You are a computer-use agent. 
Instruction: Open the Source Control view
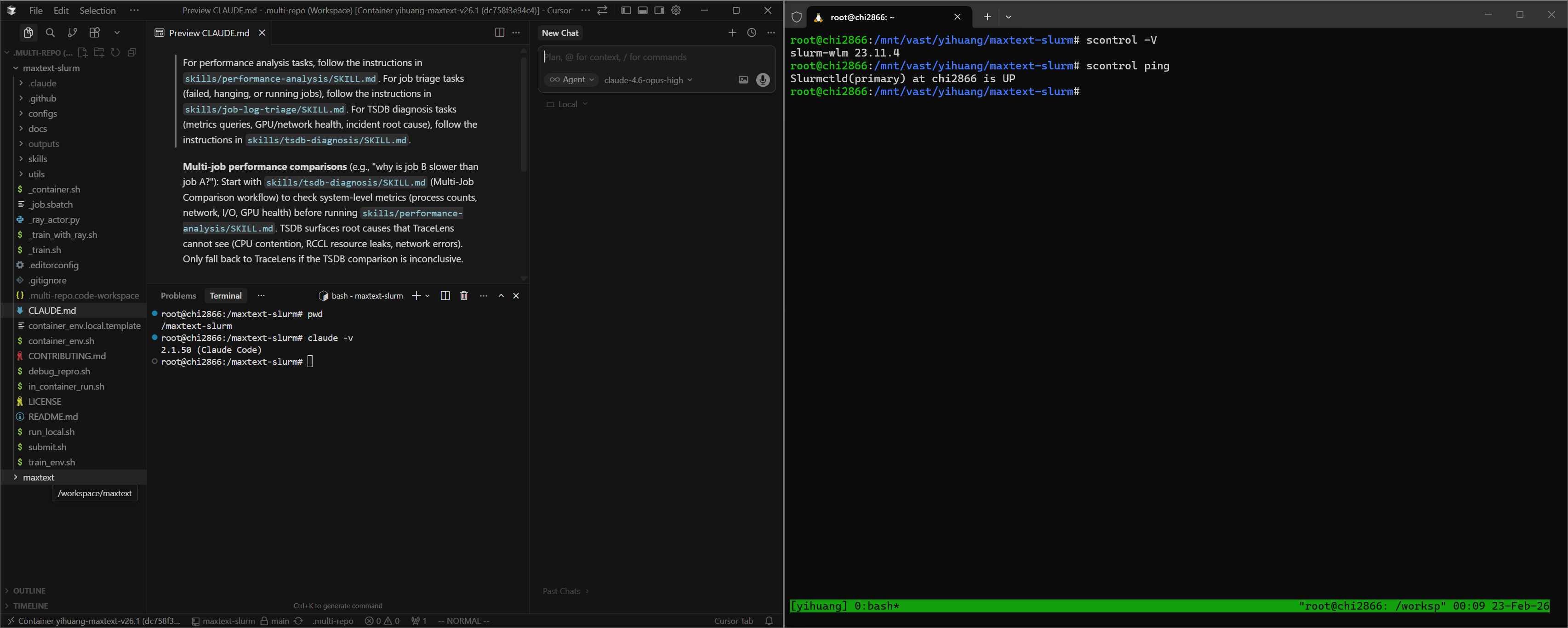point(73,32)
